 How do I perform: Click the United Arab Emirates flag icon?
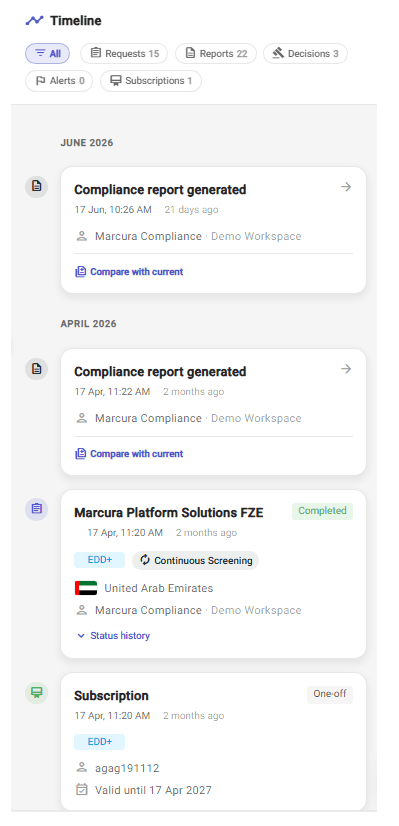tap(86, 588)
